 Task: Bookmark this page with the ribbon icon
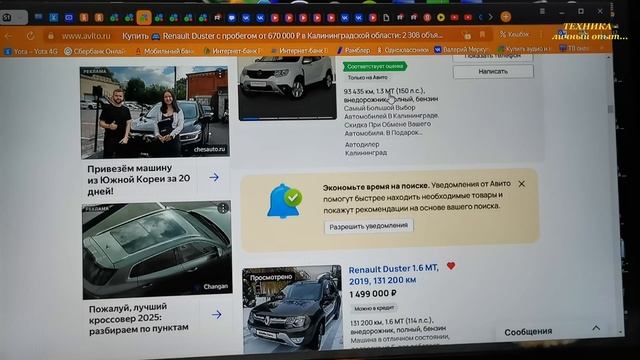(x=482, y=35)
